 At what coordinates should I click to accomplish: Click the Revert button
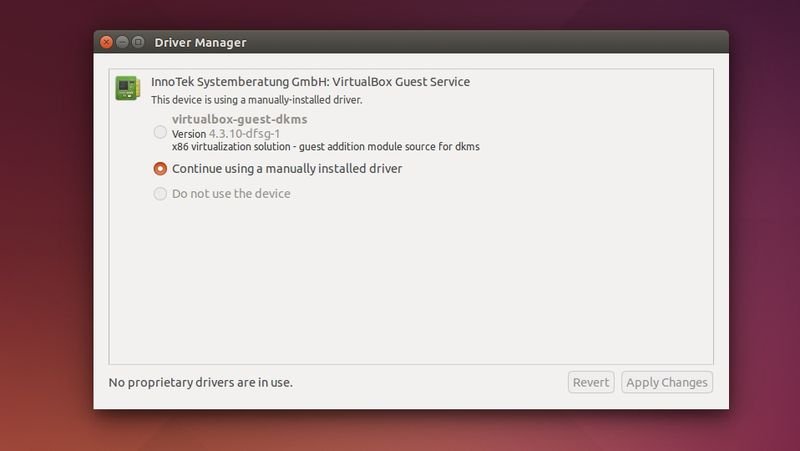[x=590, y=382]
